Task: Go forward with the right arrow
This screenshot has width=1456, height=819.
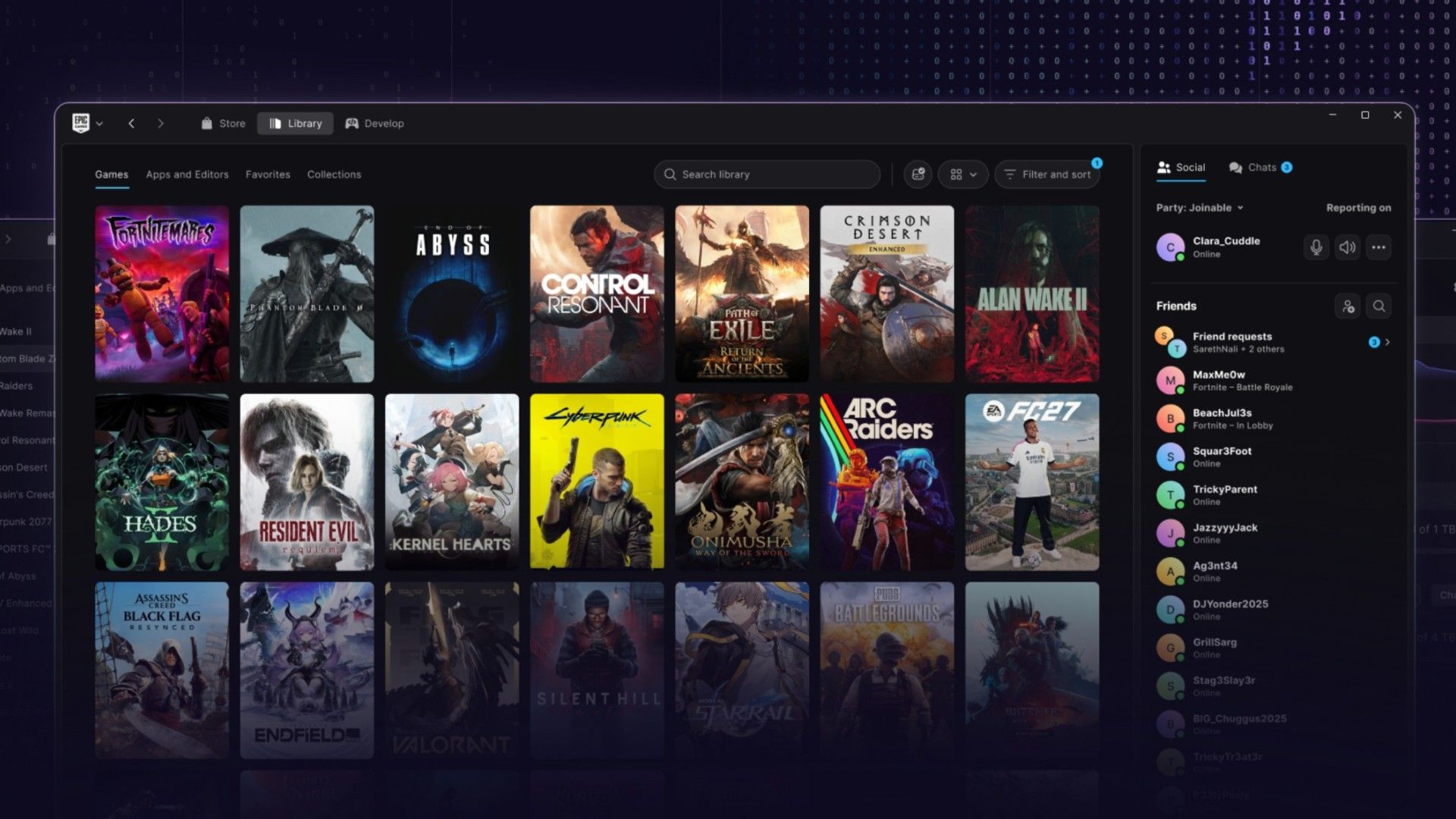Action: pos(160,123)
